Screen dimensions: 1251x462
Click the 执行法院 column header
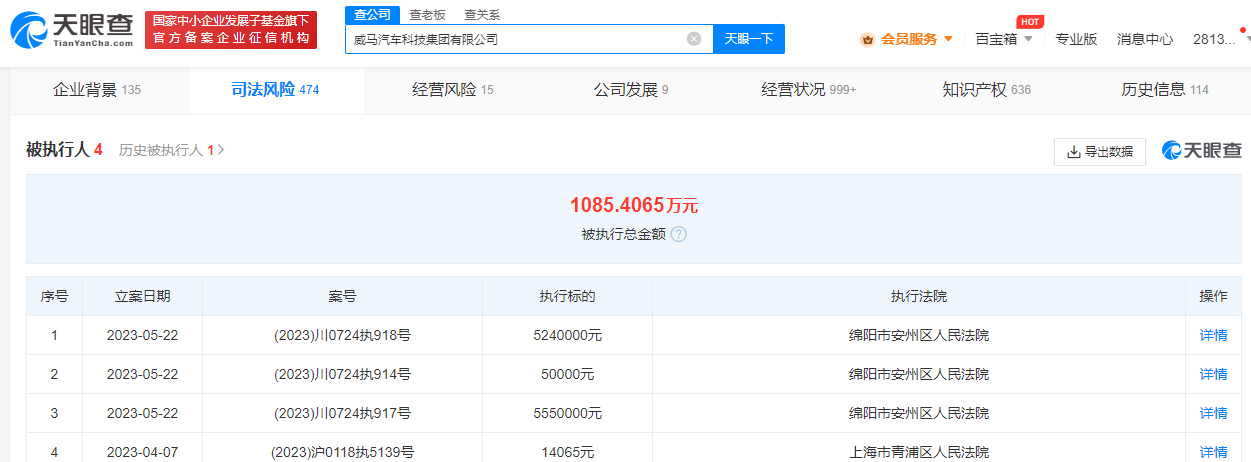pos(919,296)
